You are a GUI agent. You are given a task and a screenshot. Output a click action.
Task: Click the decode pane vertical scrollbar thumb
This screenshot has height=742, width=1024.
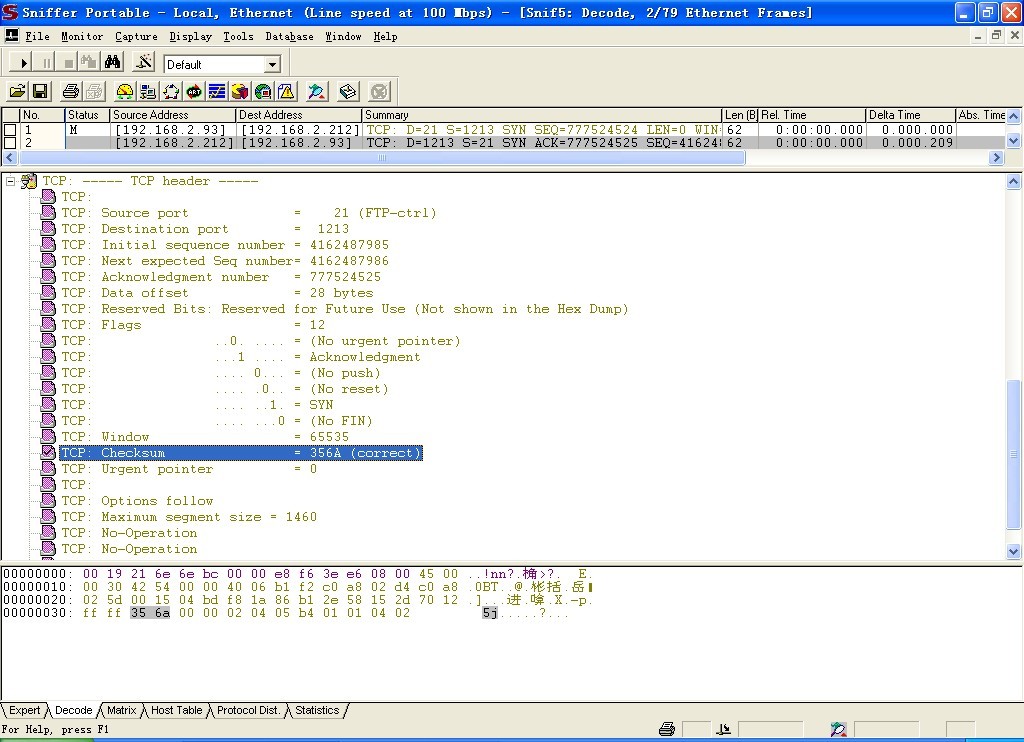pos(1014,455)
